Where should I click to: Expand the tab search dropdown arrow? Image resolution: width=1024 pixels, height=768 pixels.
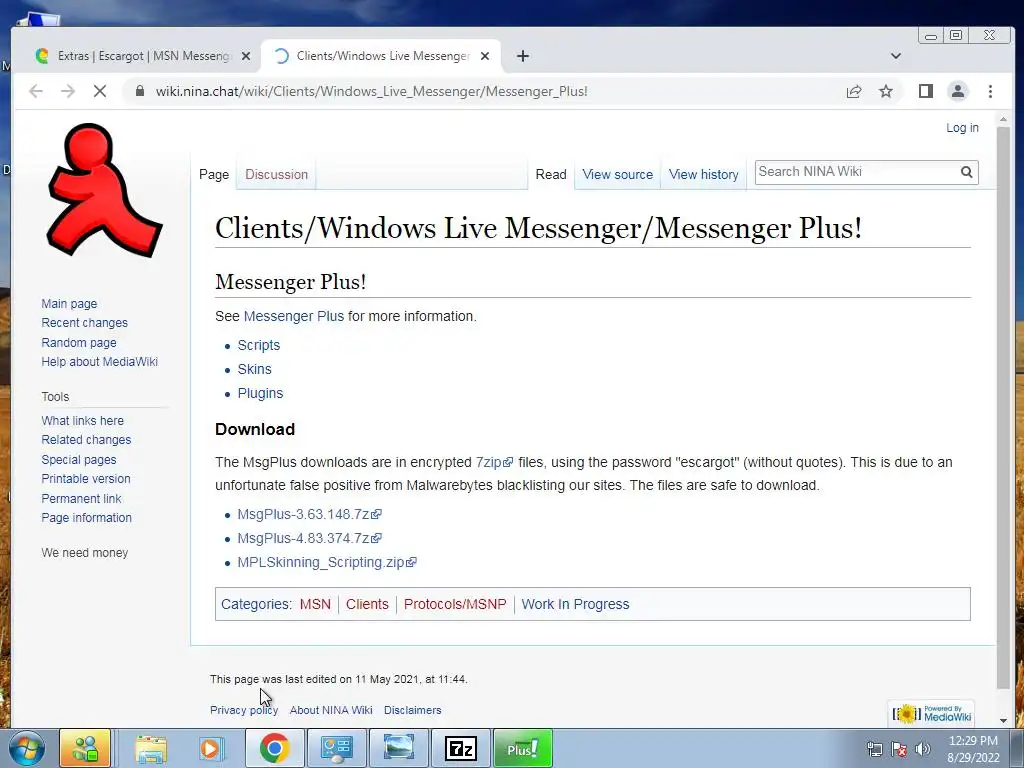[x=896, y=56]
